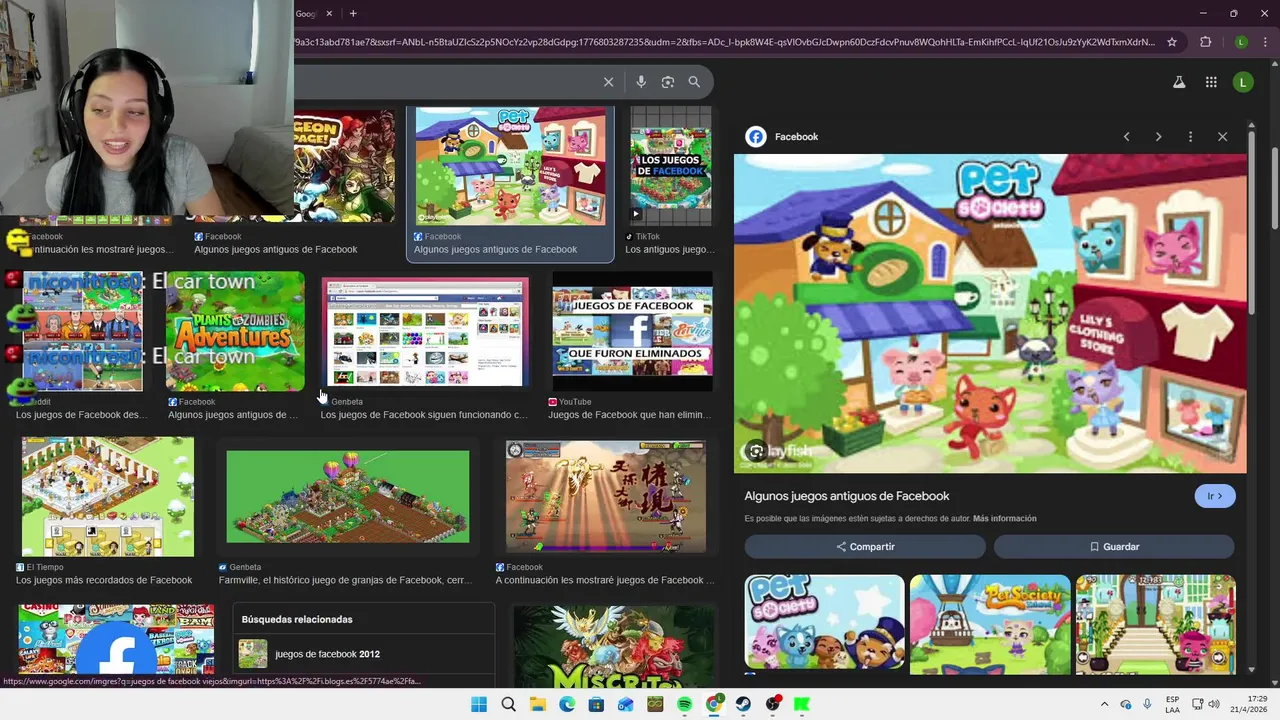The width and height of the screenshot is (1280, 720).
Task: Open Google Lens image search
Action: tap(668, 82)
